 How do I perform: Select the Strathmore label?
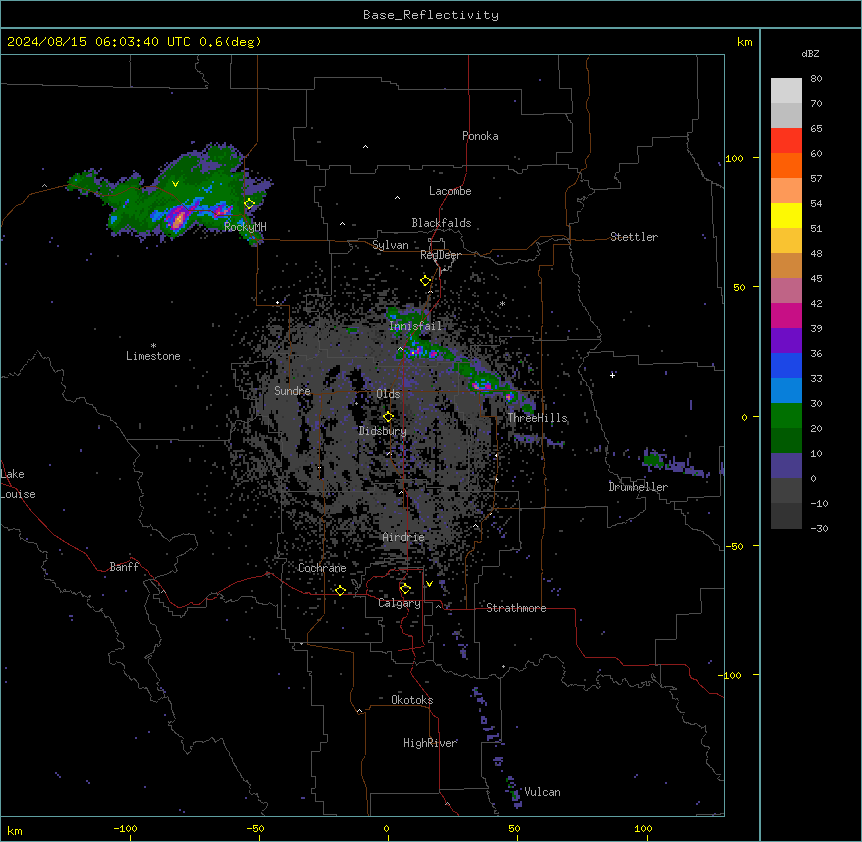click(x=516, y=608)
